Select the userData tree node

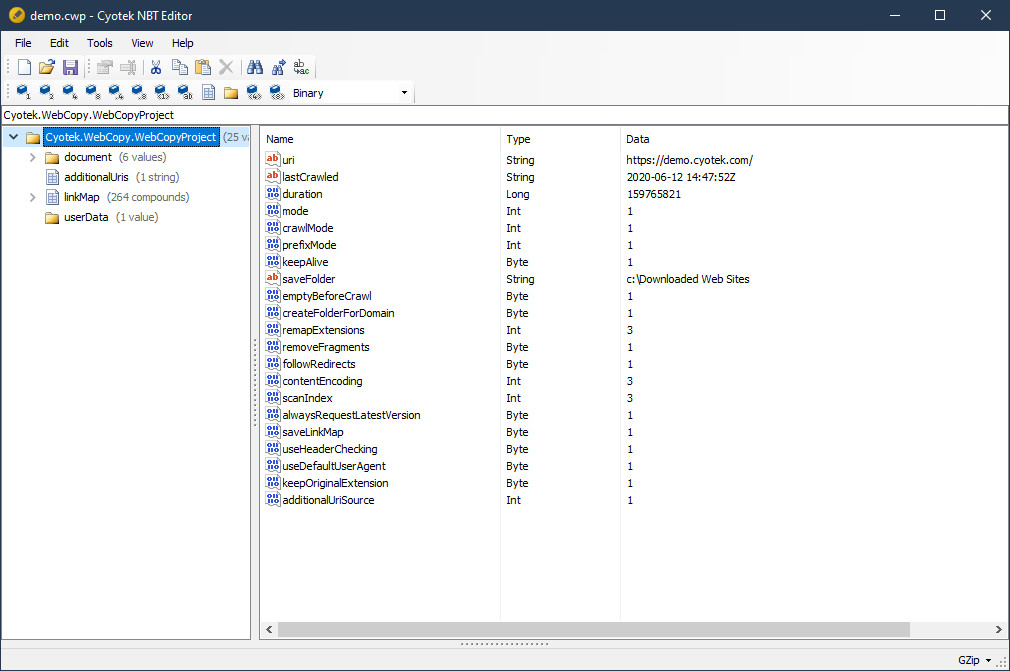(86, 217)
